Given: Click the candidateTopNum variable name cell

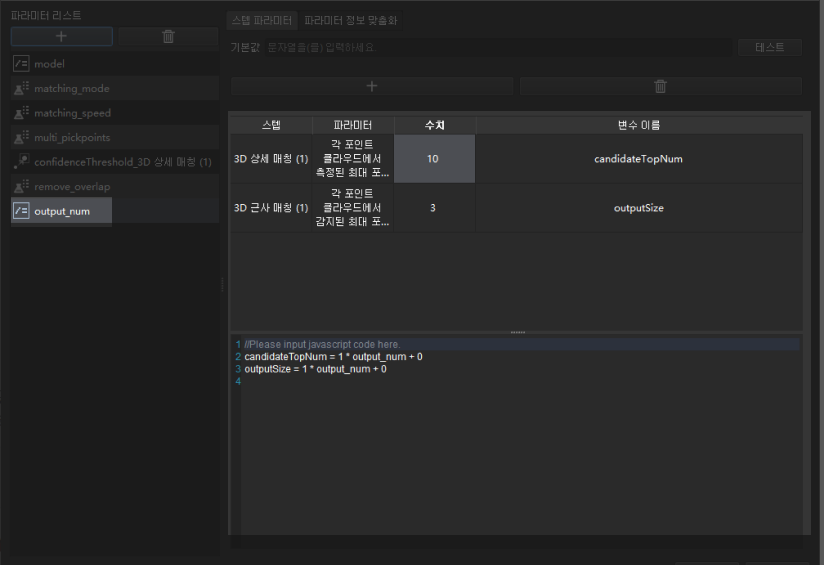Looking at the screenshot, I should coord(639,159).
